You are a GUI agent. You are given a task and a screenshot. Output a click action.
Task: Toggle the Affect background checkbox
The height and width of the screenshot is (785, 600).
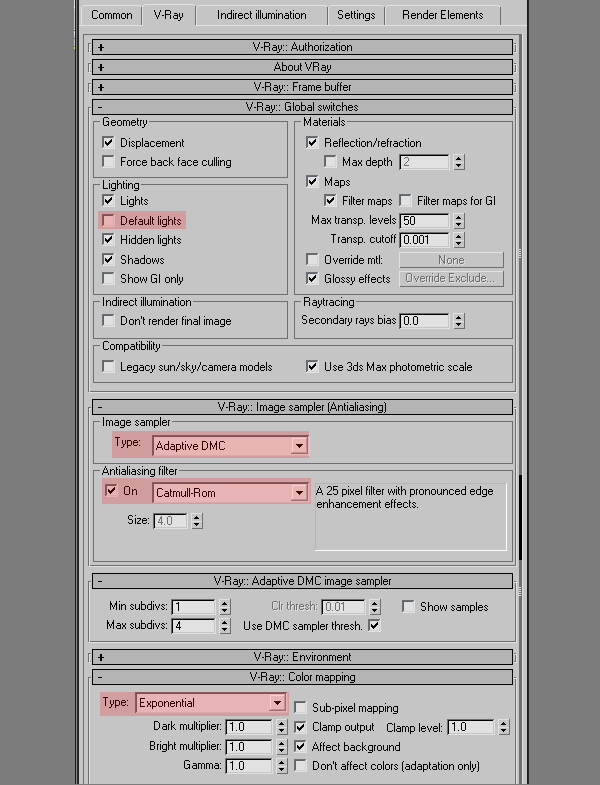pos(300,747)
